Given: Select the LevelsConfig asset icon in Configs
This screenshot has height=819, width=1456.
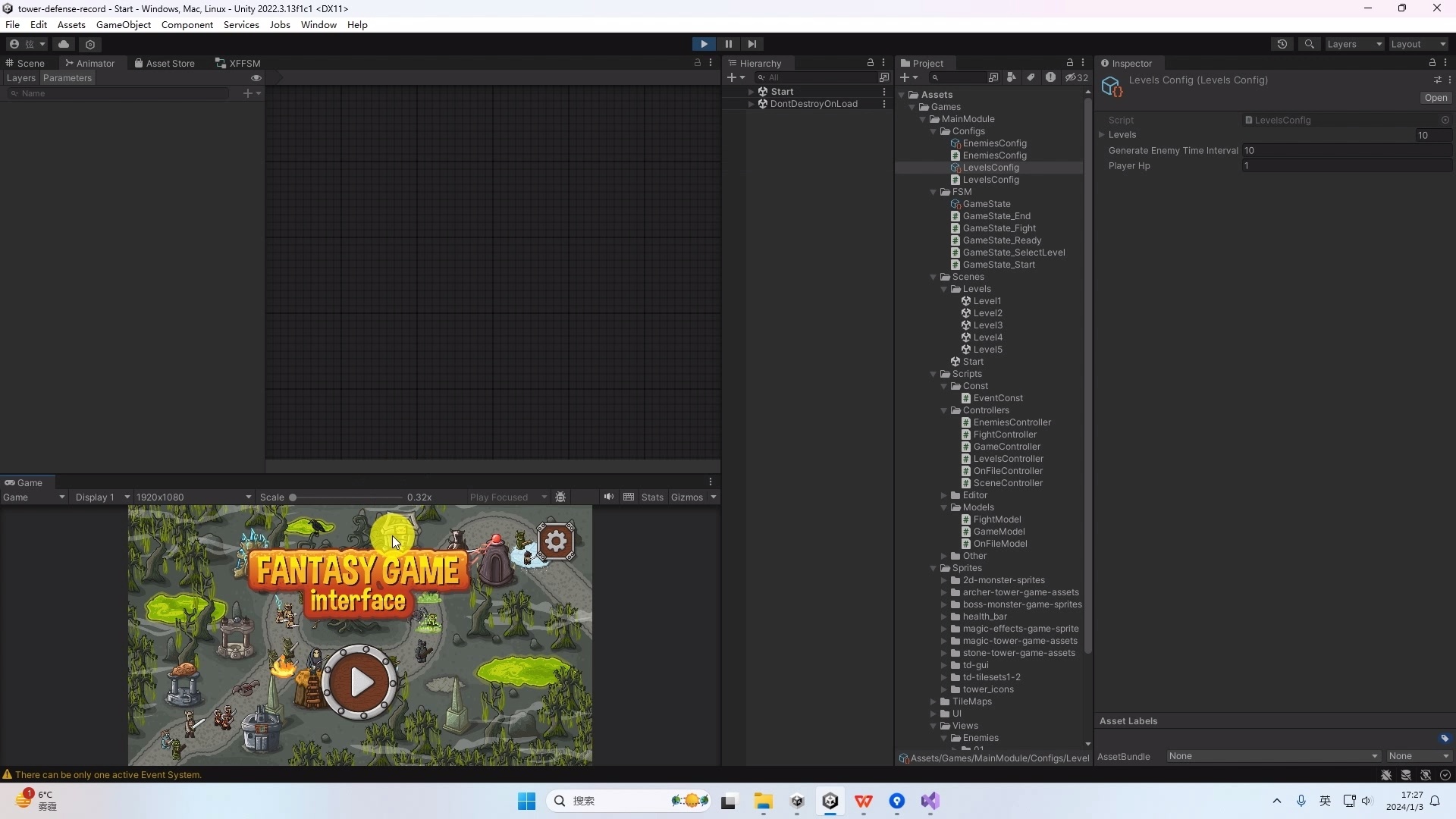Looking at the screenshot, I should tap(955, 167).
